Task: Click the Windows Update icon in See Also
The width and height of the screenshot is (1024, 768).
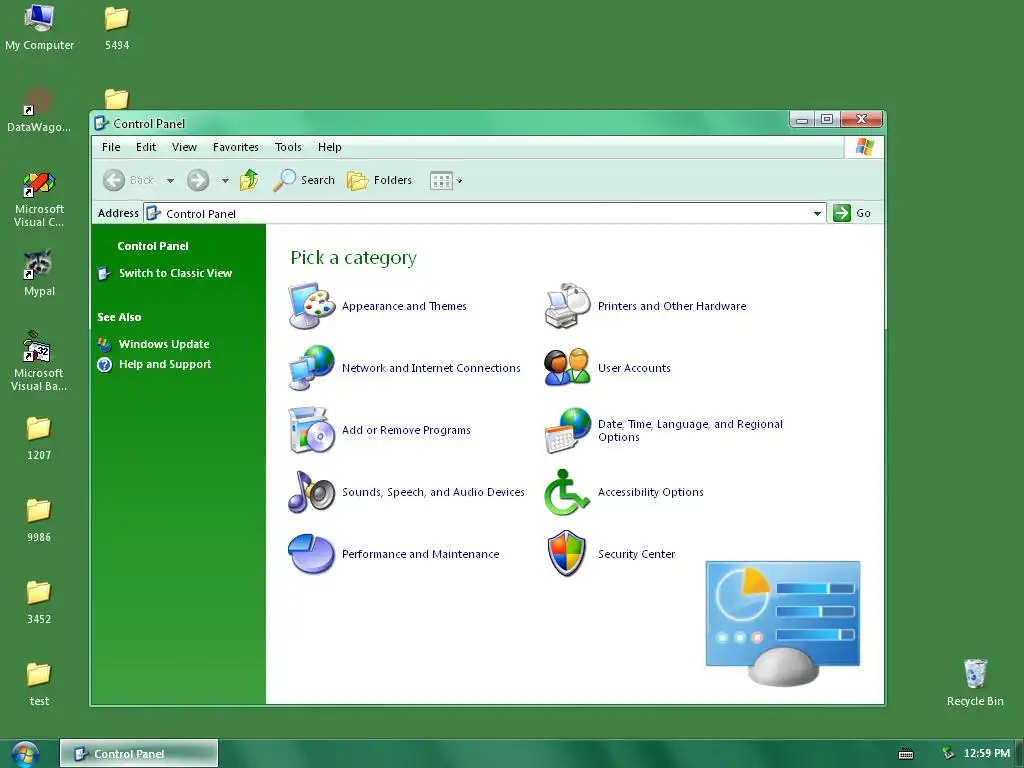Action: (x=104, y=344)
